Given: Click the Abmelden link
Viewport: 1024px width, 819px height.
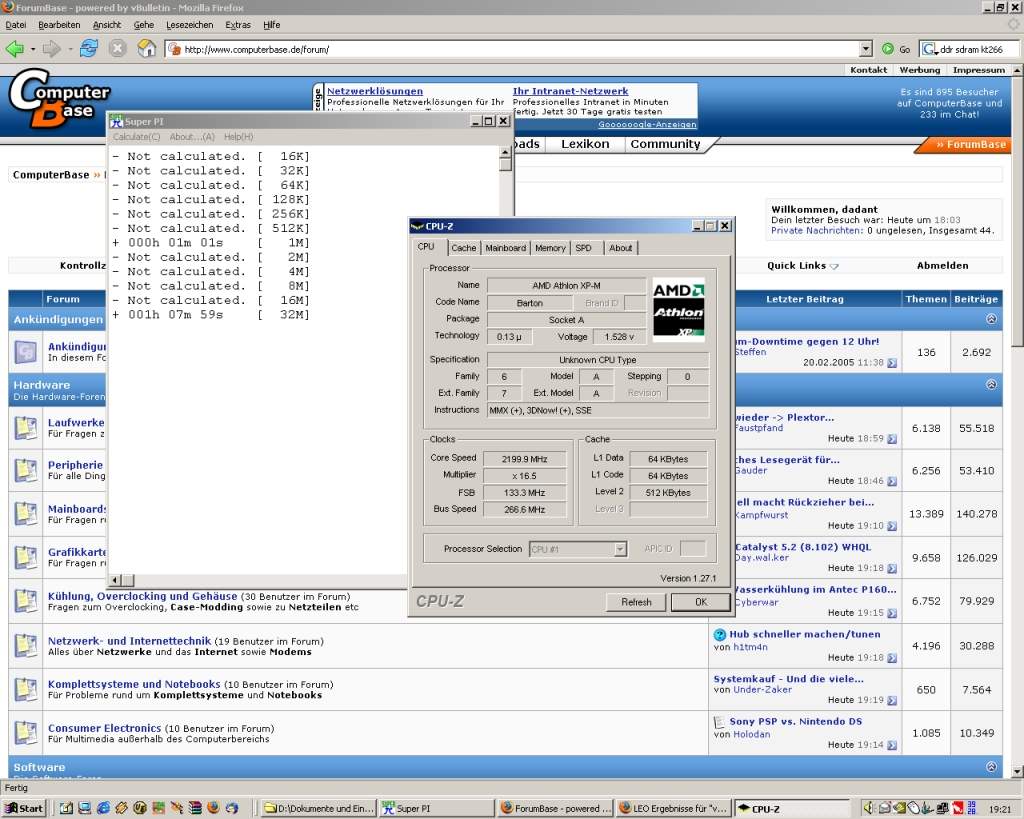Looking at the screenshot, I should coord(942,265).
